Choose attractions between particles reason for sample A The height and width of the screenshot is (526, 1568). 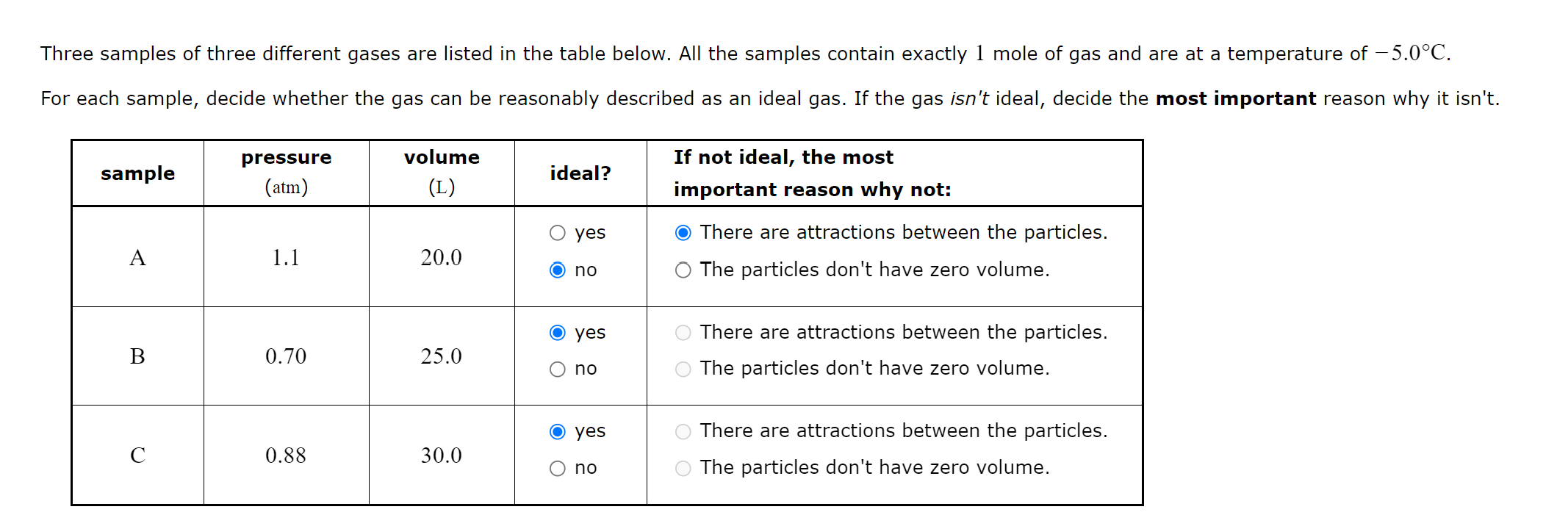tap(683, 232)
